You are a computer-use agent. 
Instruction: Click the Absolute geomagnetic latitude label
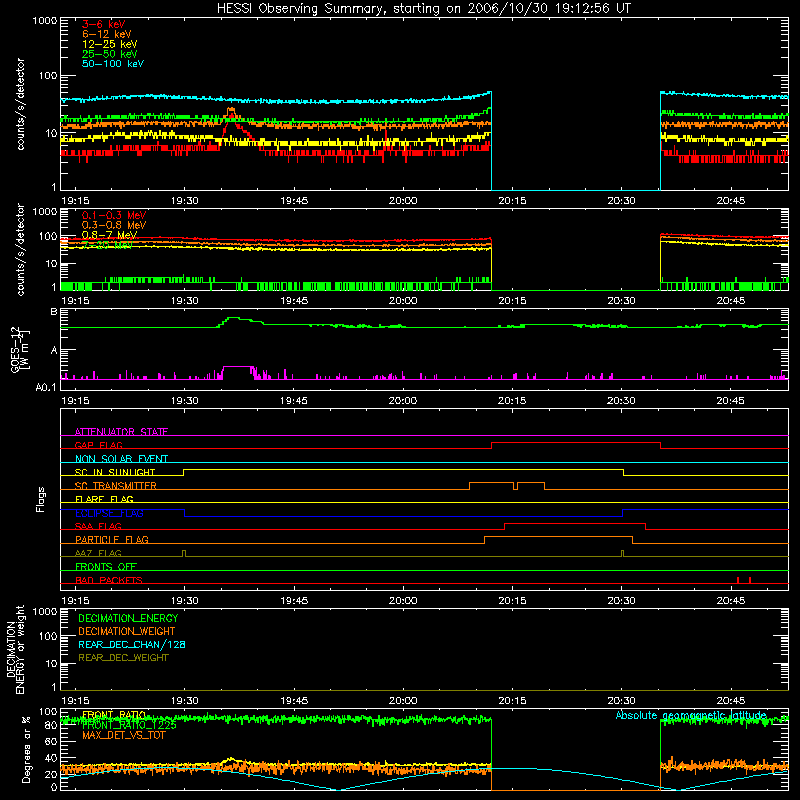click(691, 715)
